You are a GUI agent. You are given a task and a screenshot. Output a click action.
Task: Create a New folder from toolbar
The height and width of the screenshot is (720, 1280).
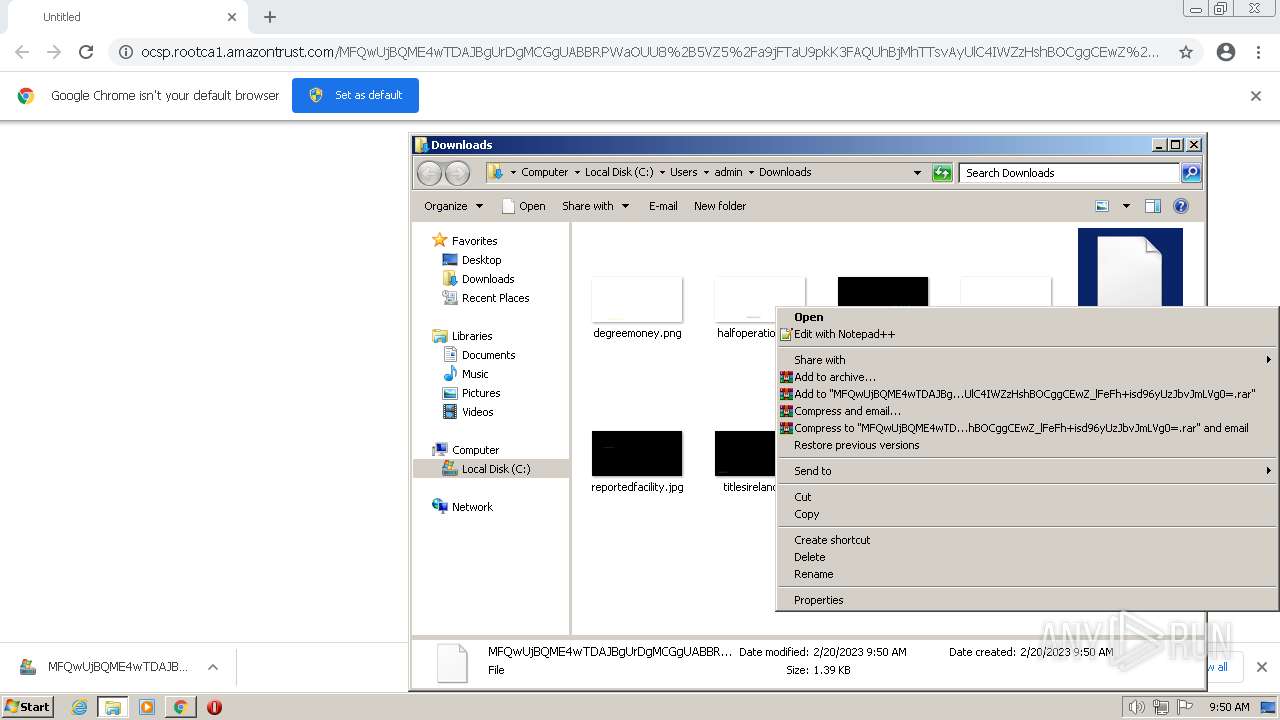[x=720, y=206]
